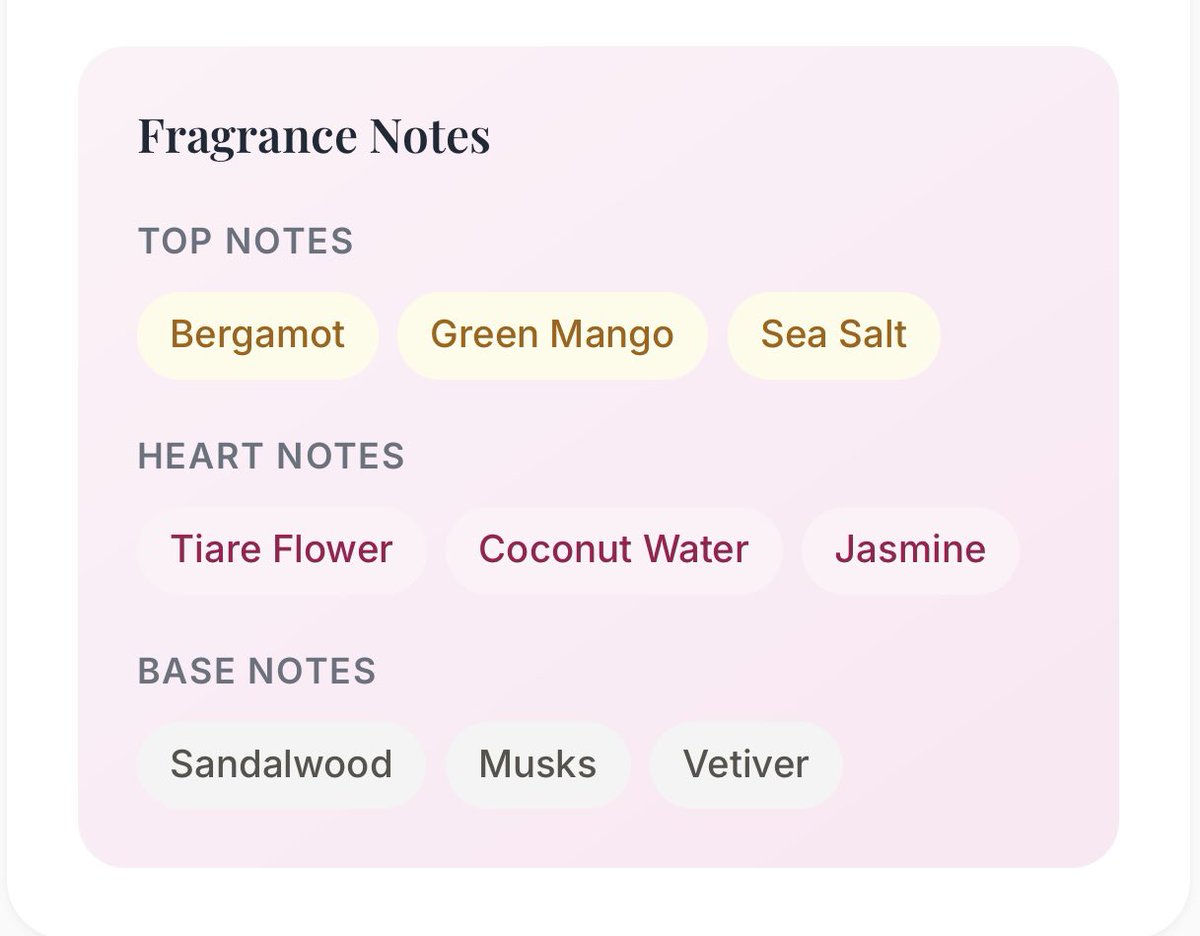Image resolution: width=1200 pixels, height=936 pixels.
Task: Tap the Musks tag
Action: [538, 765]
